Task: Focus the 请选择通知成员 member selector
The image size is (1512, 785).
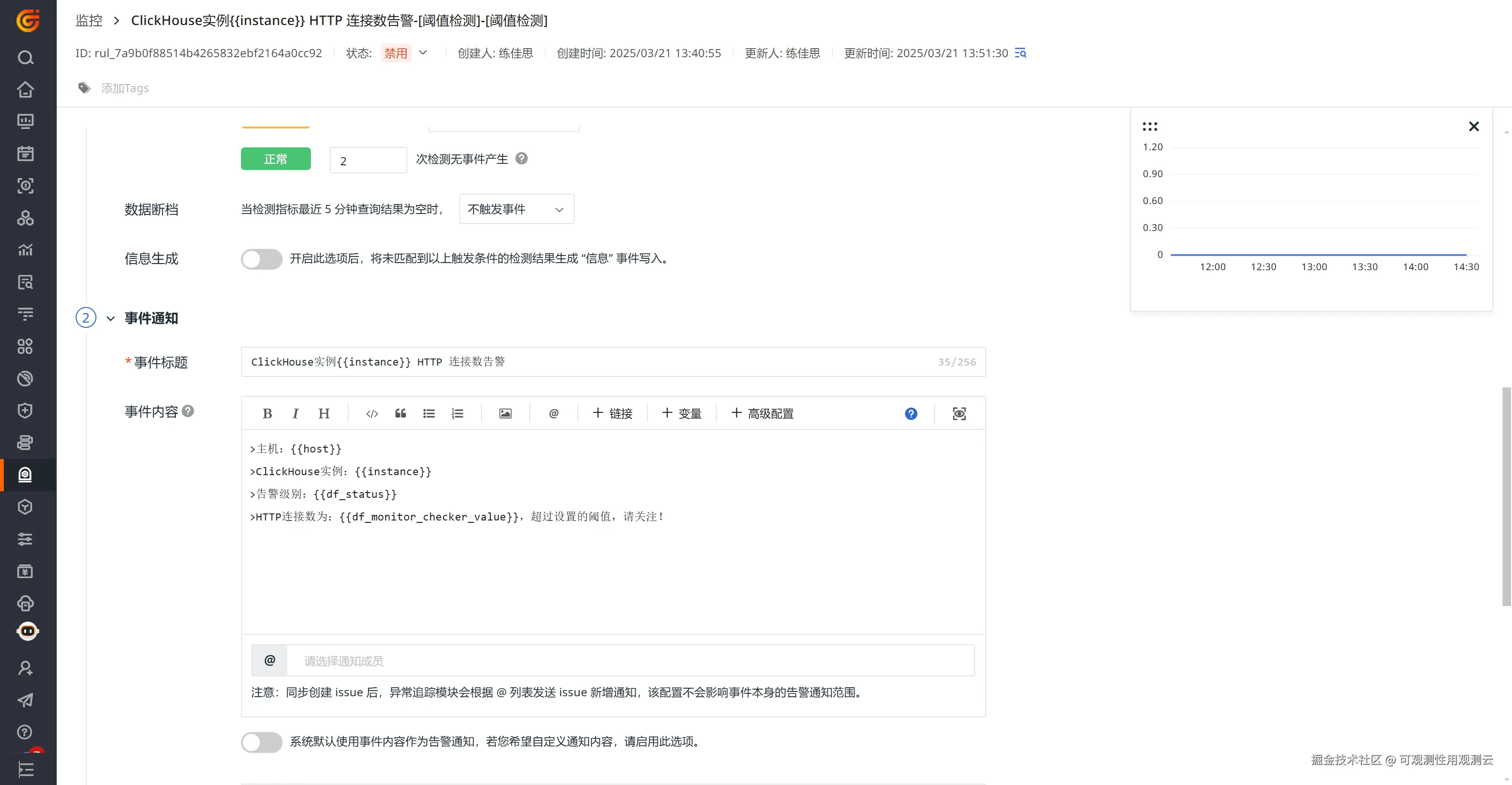Action: pyautogui.click(x=630, y=661)
